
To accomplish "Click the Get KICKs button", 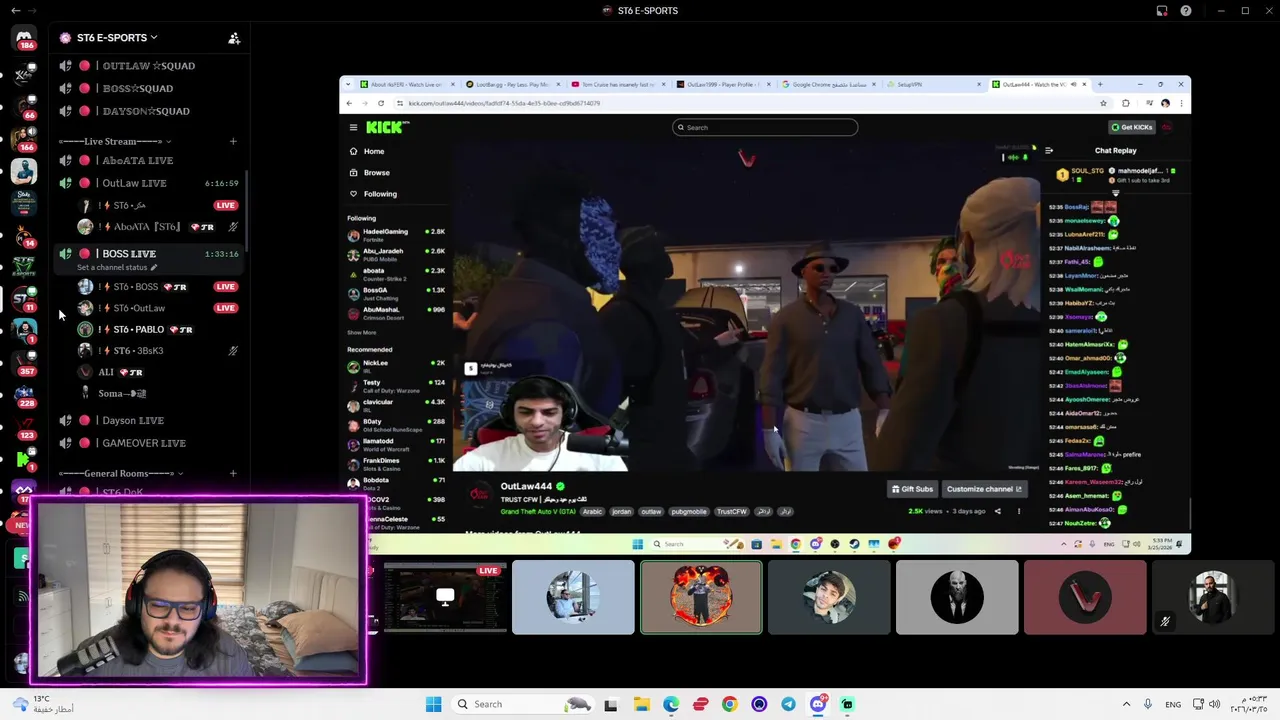I will click(x=1133, y=127).
